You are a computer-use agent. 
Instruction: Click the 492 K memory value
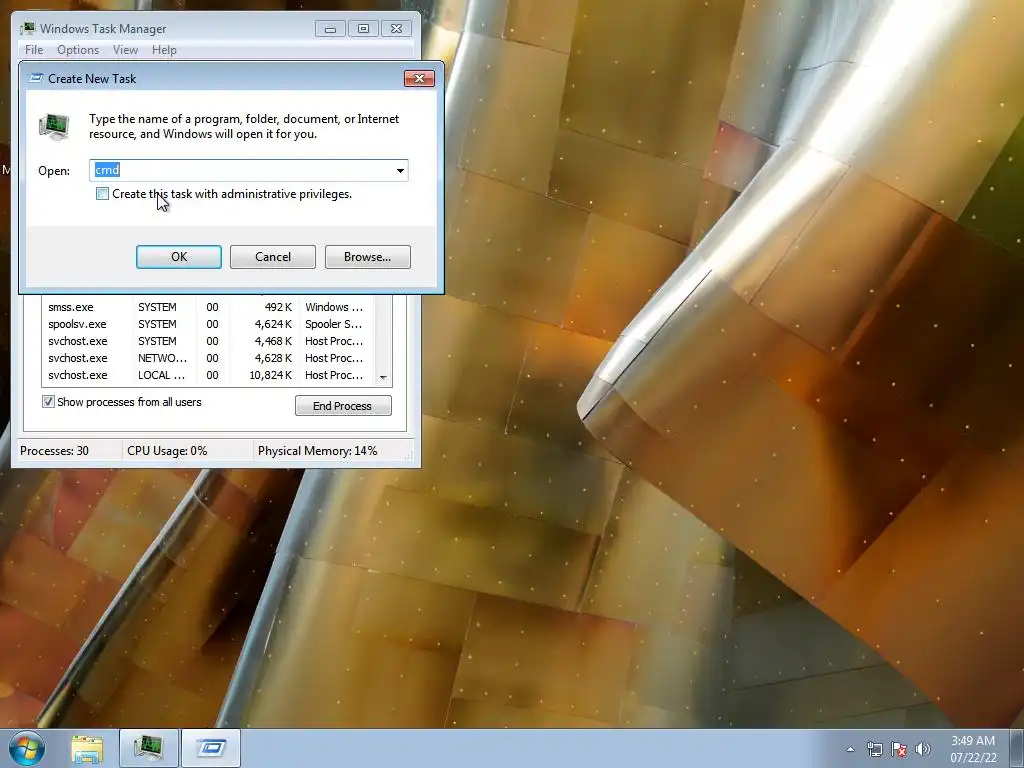pos(278,307)
